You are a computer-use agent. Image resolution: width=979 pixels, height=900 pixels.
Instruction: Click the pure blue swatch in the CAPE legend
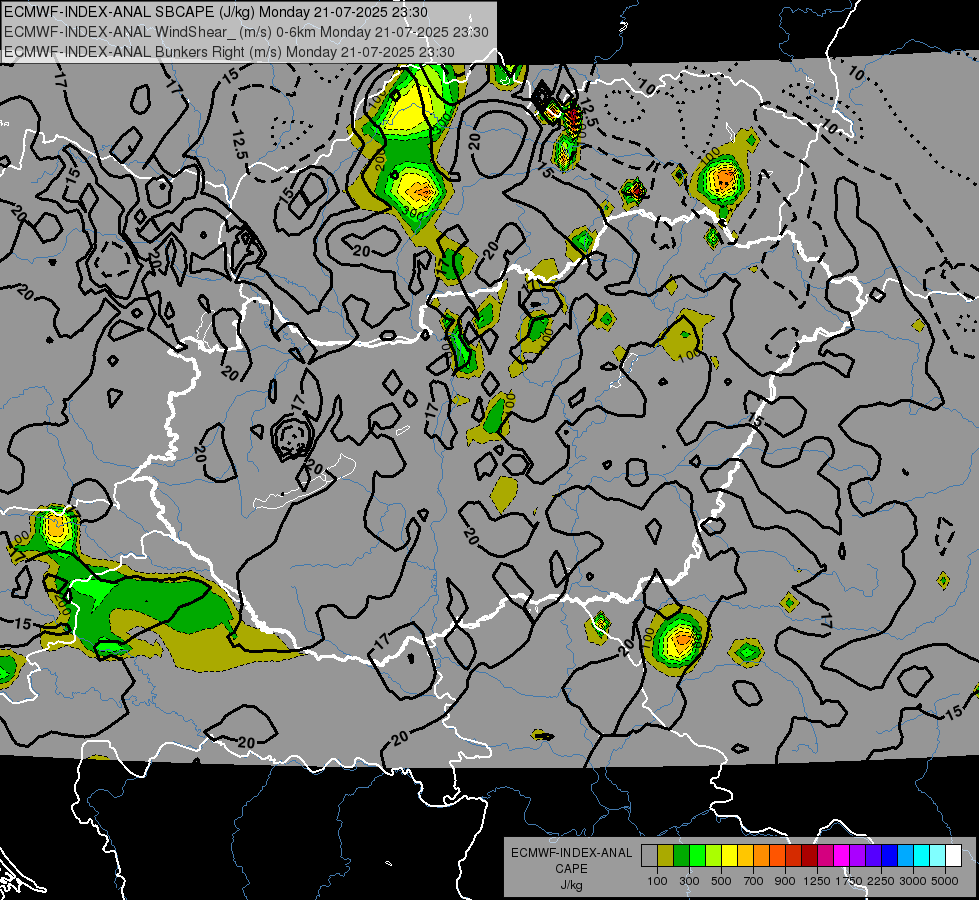[x=890, y=856]
